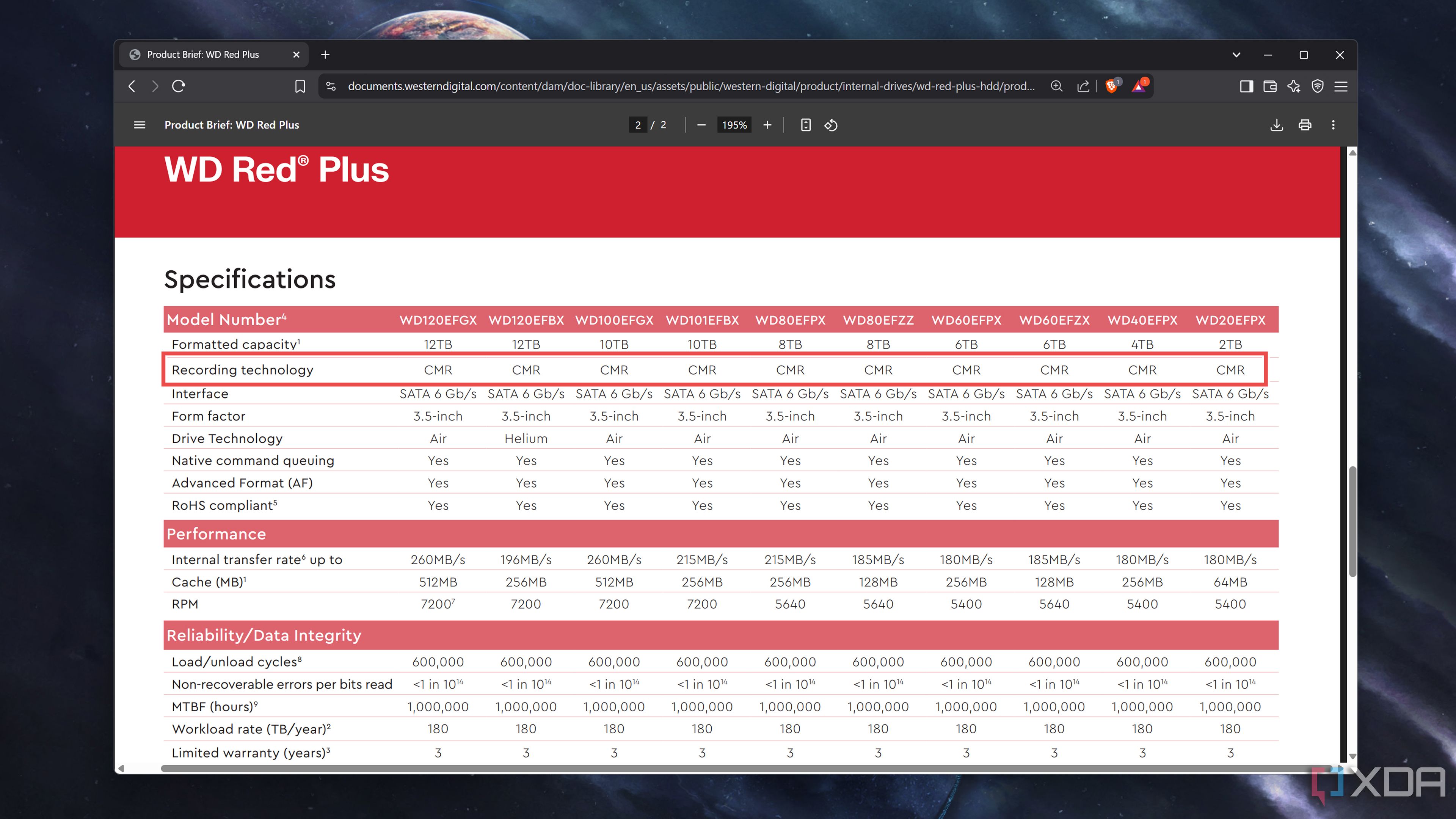Click the browser forward arrow
Screen dimensions: 1456x819
(x=155, y=86)
